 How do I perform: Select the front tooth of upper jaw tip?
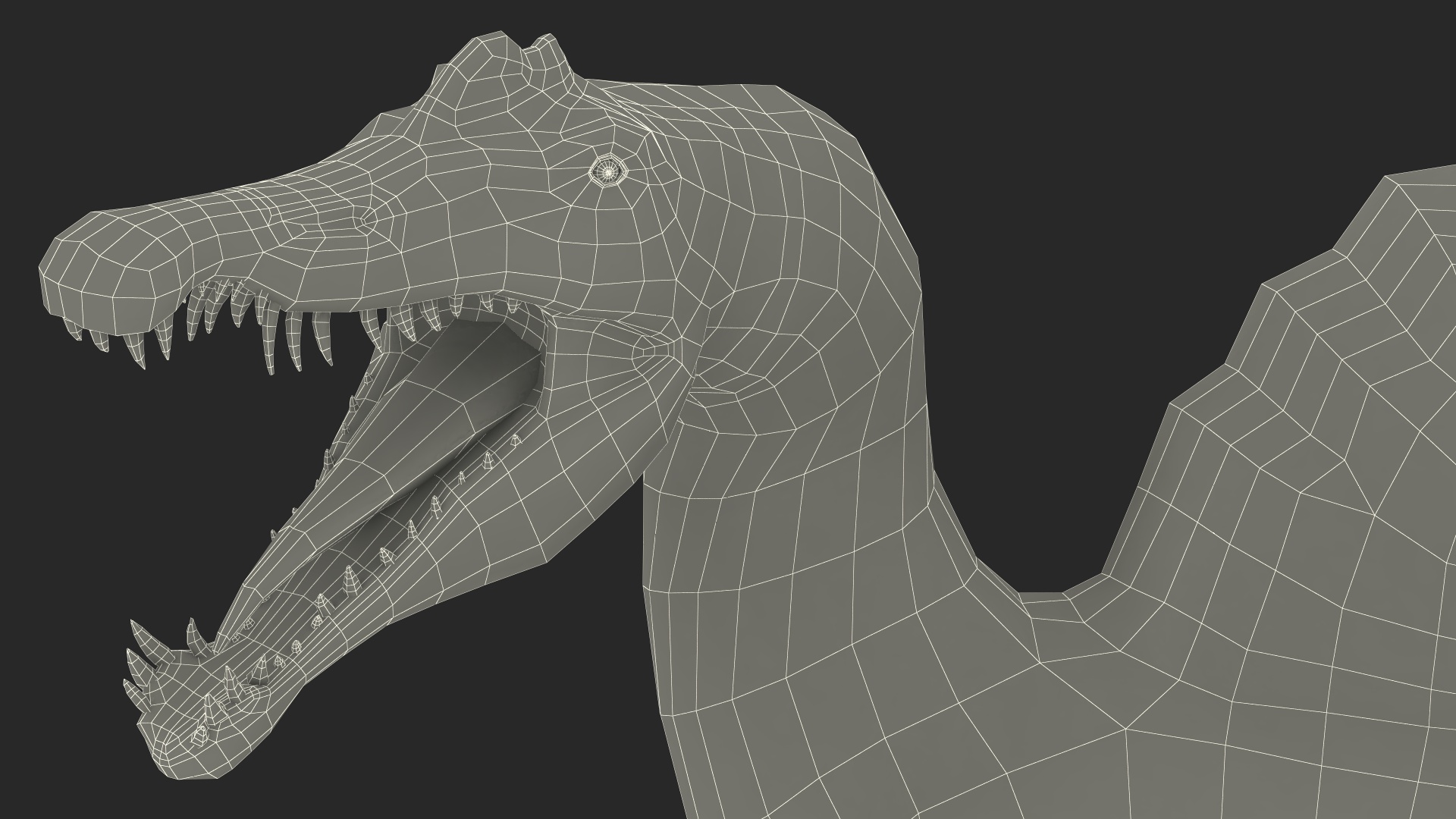coord(74,330)
